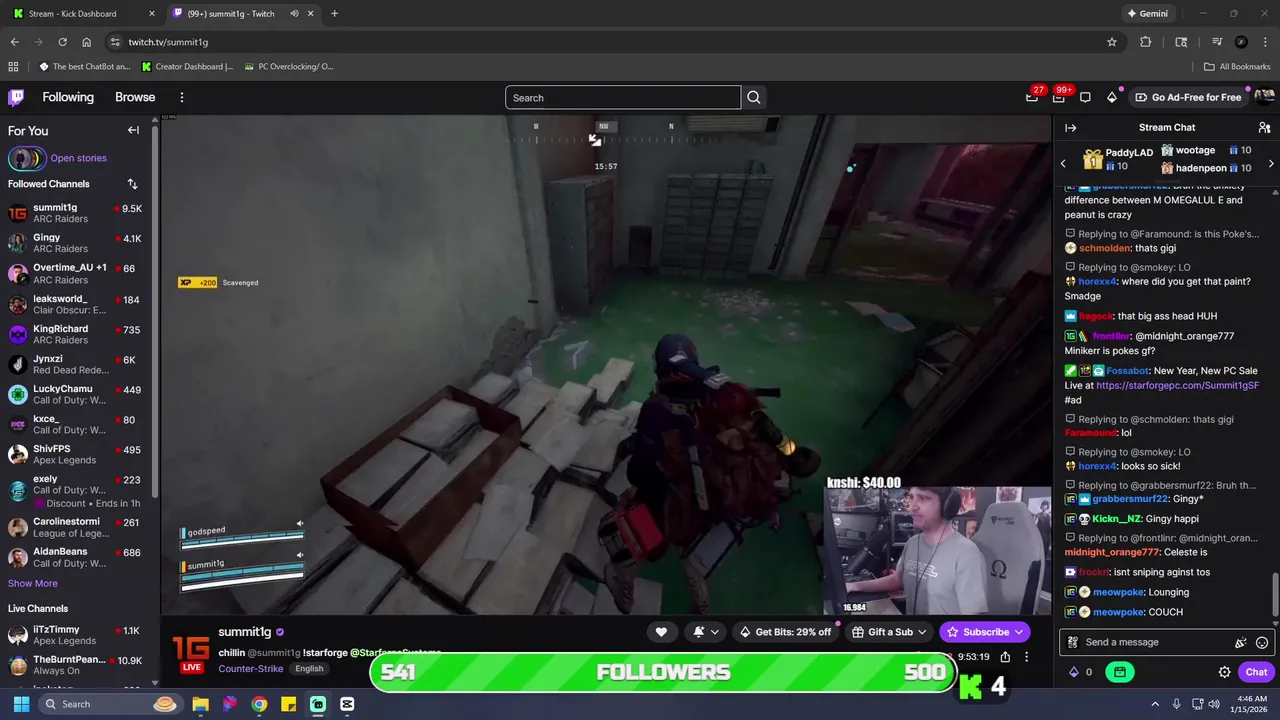This screenshot has width=1280, height=720.
Task: Click the Open stories link
Action: (x=78, y=158)
